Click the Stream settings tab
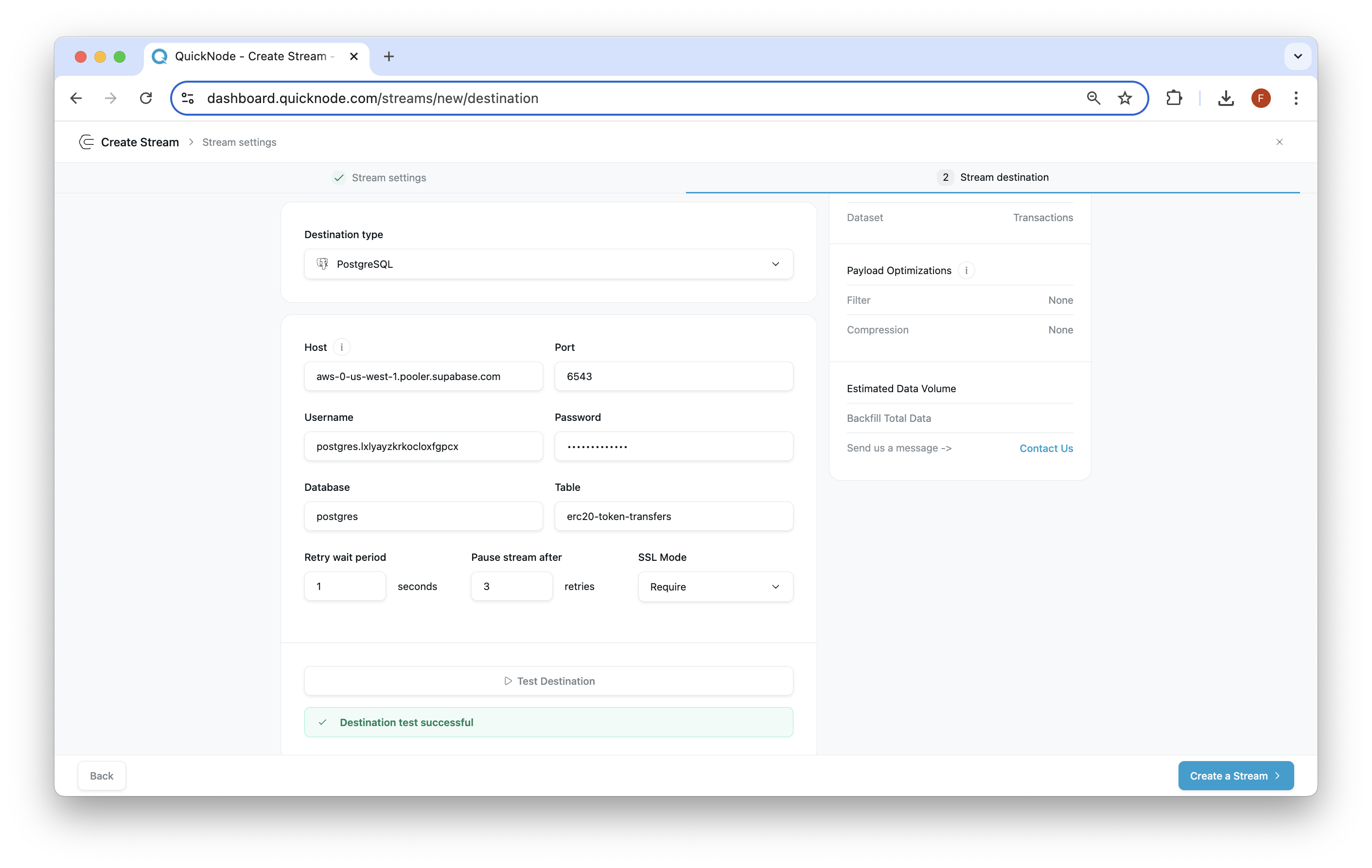 click(x=389, y=177)
